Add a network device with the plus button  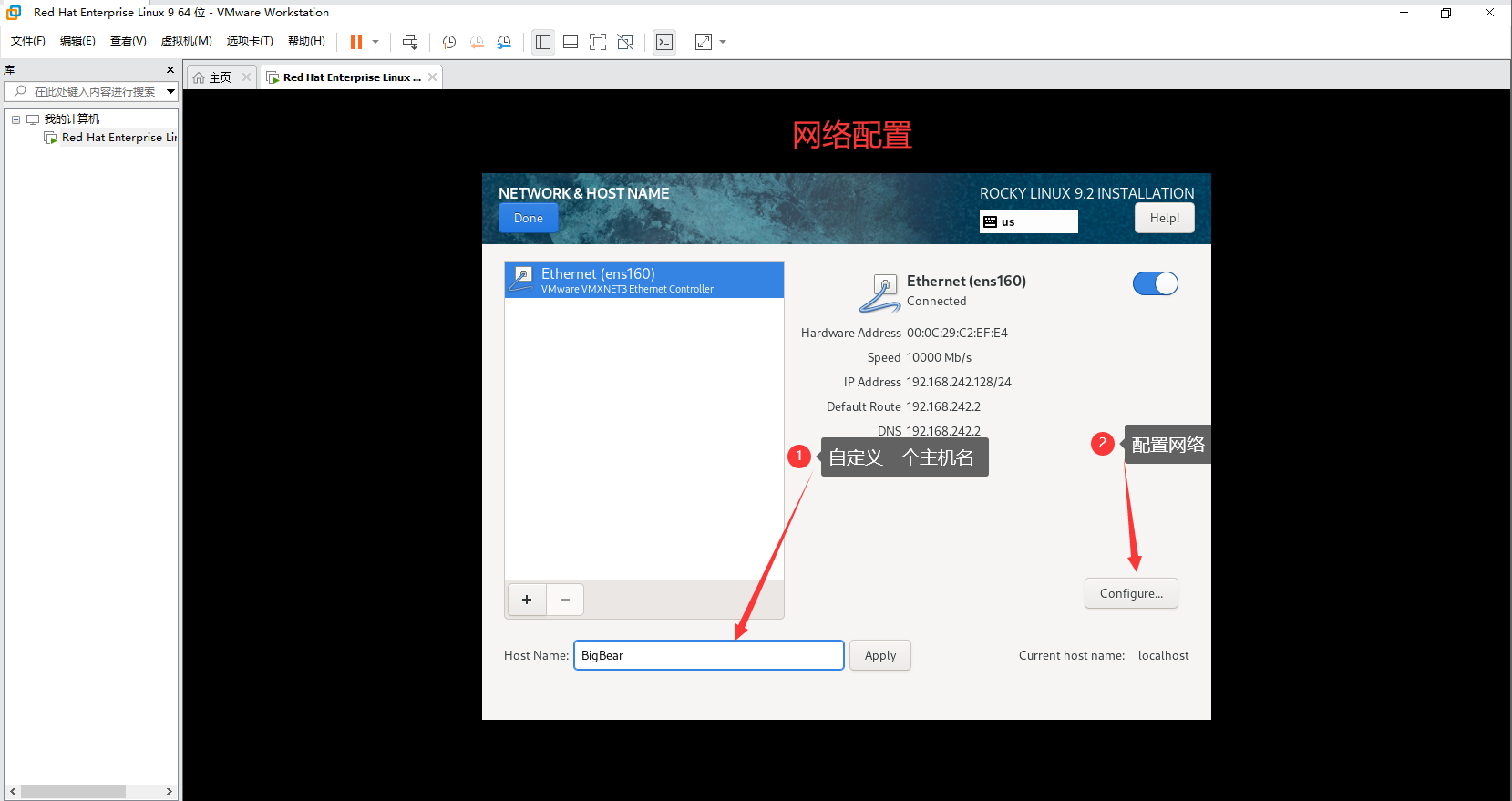point(527,600)
